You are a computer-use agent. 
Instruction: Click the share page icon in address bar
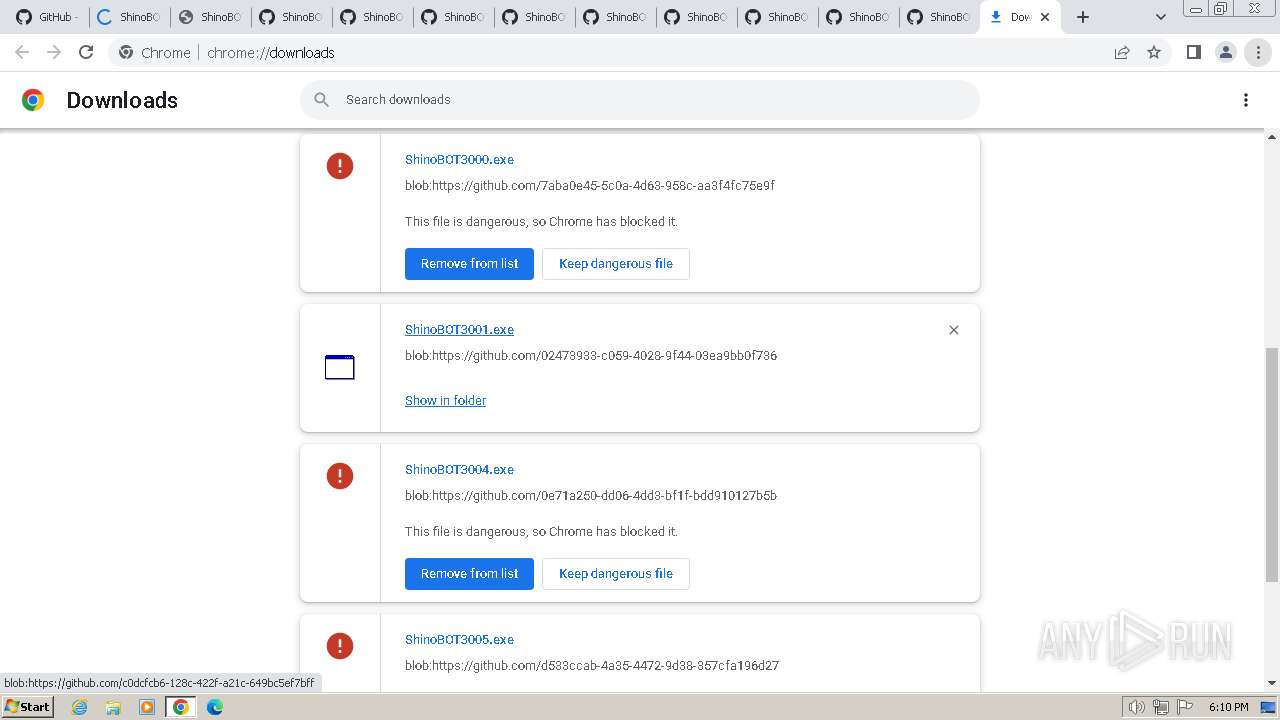1122,52
